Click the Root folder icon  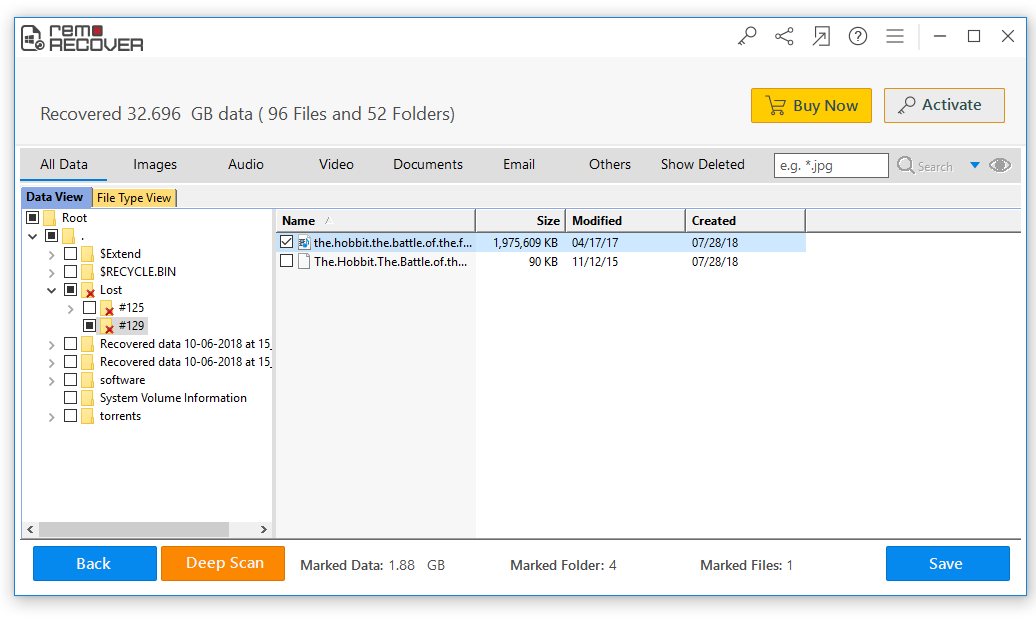click(50, 218)
